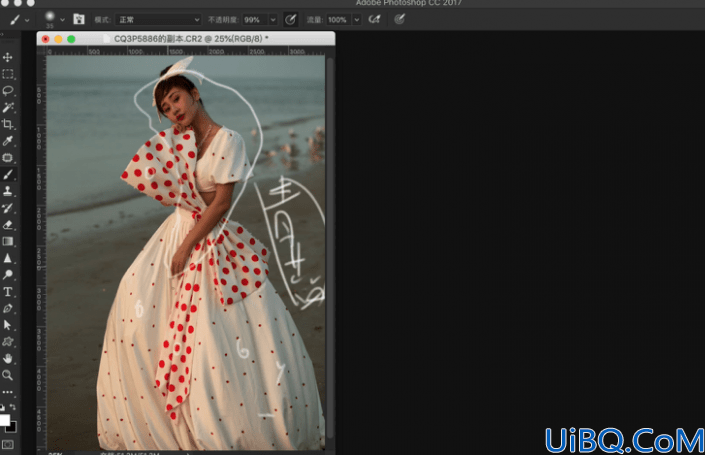Select the Sharpen tool
The image size is (705, 455).
pos(8,258)
